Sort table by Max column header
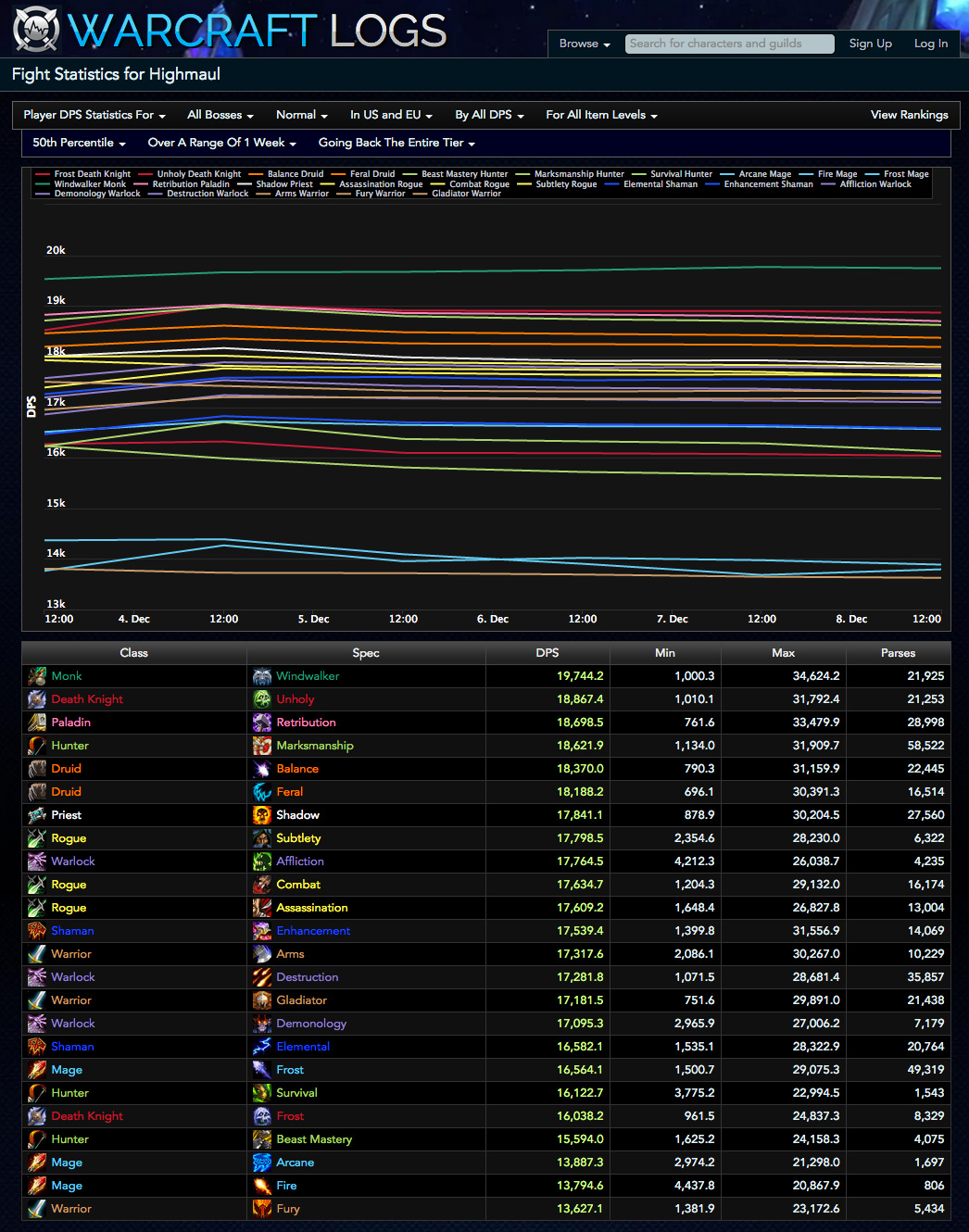This screenshot has height=1232, width=969. pyautogui.click(x=784, y=653)
